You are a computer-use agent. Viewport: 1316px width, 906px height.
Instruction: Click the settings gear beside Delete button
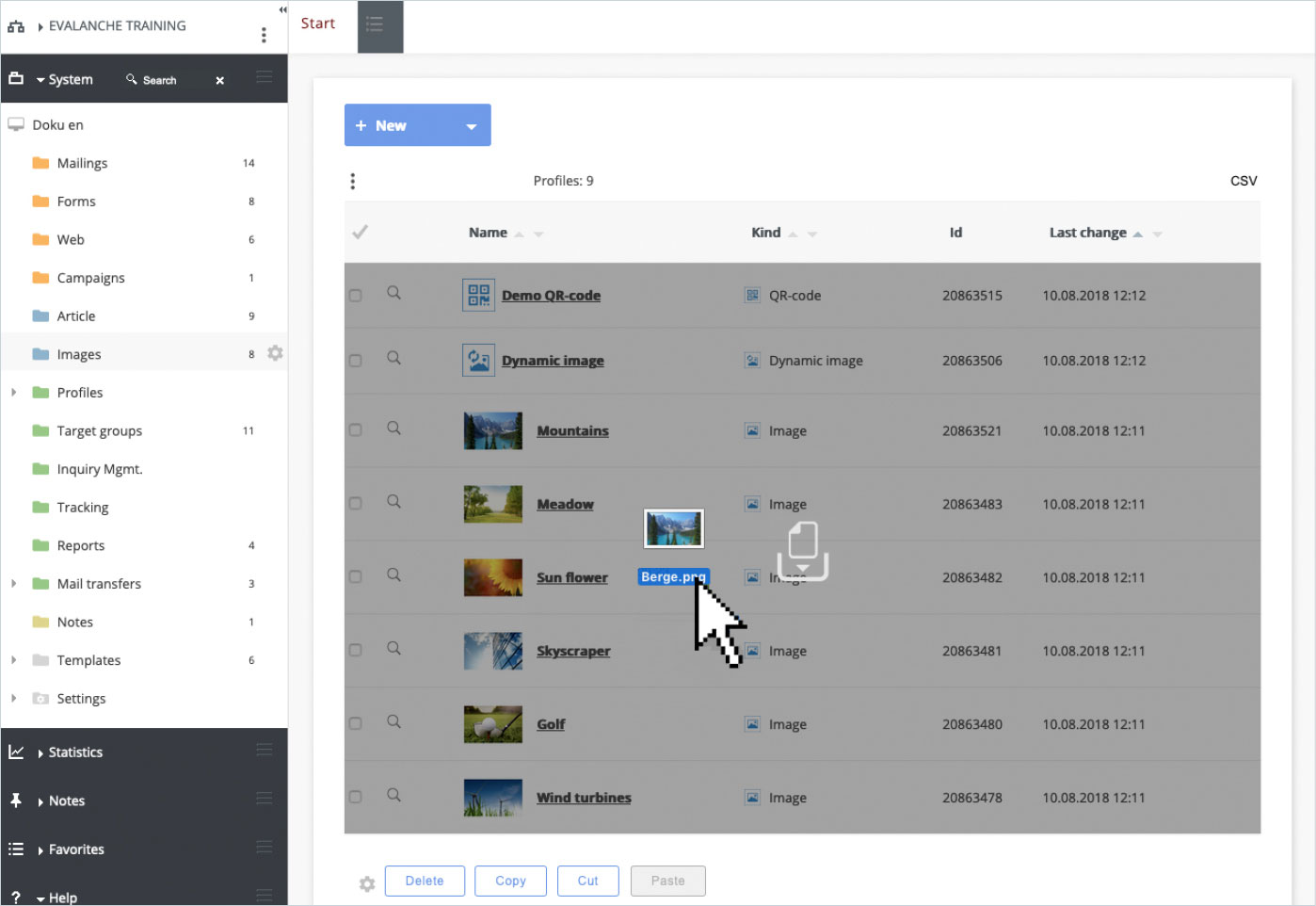coord(367,883)
